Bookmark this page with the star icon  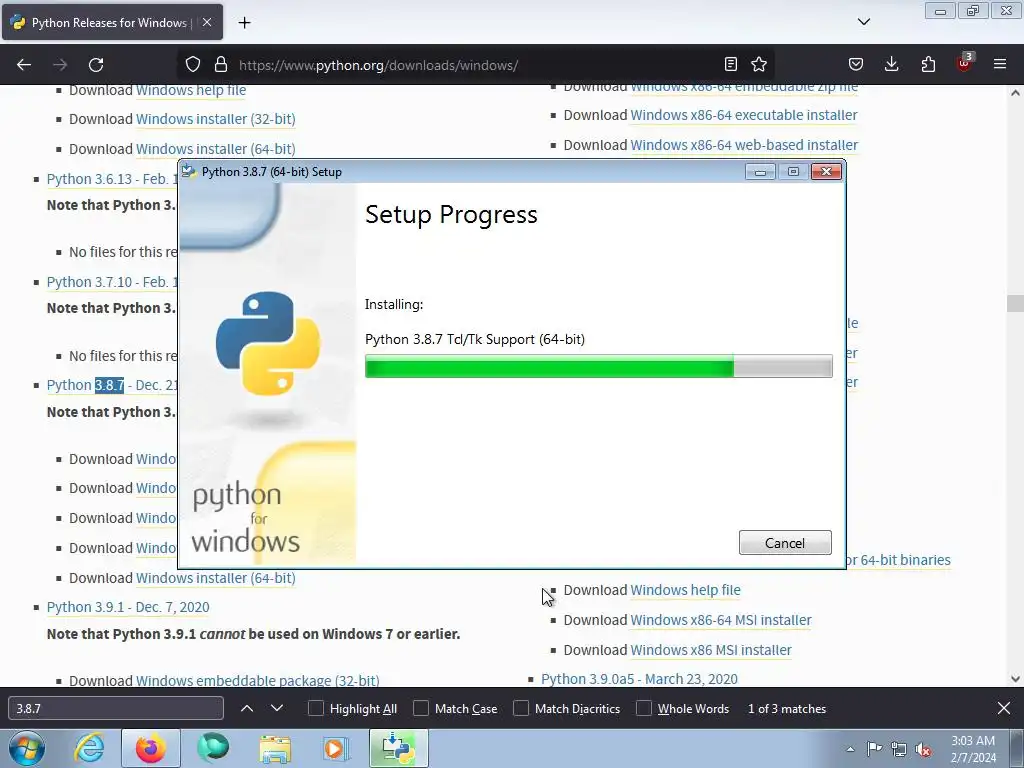click(x=759, y=64)
